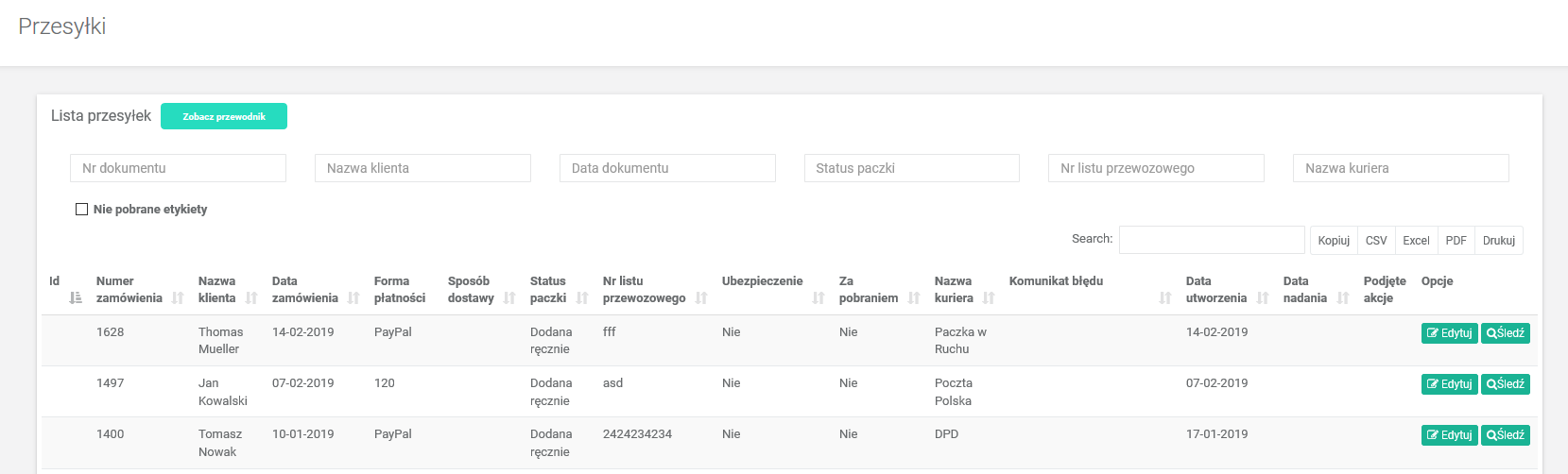Click the Nazwa kuriera filter field
This screenshot has width=1568, height=474.
click(x=1400, y=168)
